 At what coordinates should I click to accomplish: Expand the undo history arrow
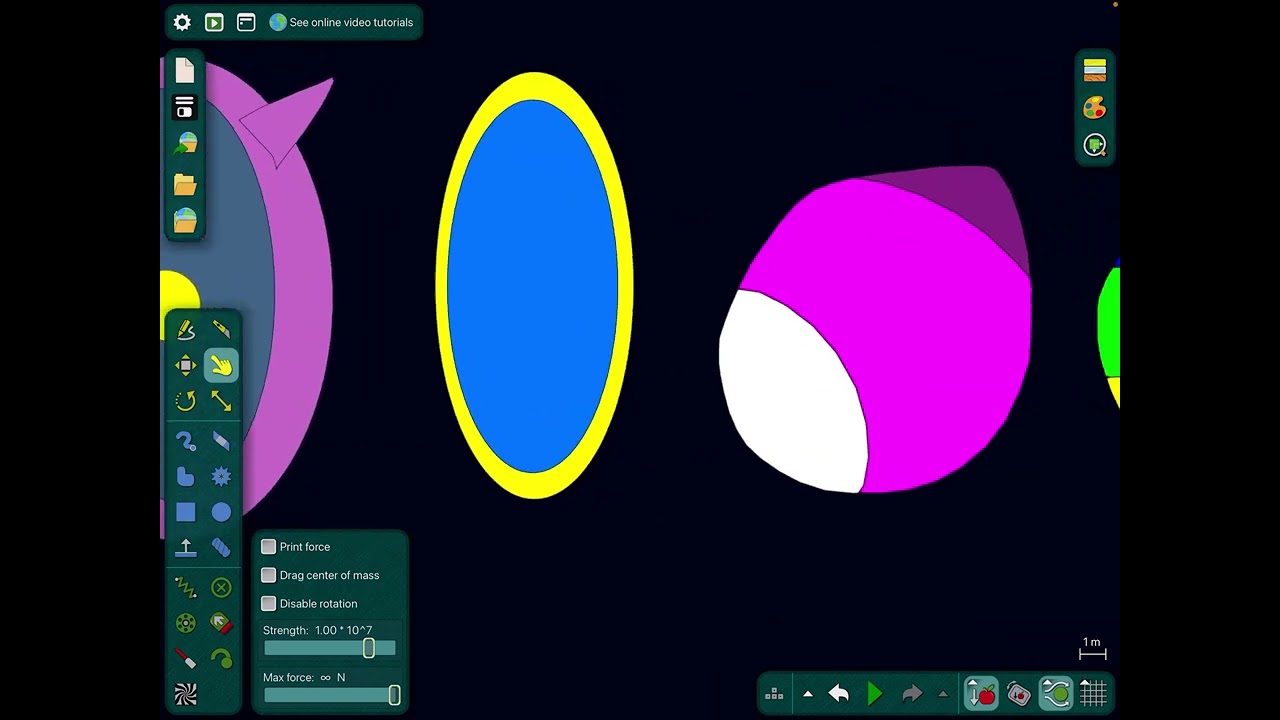[808, 694]
